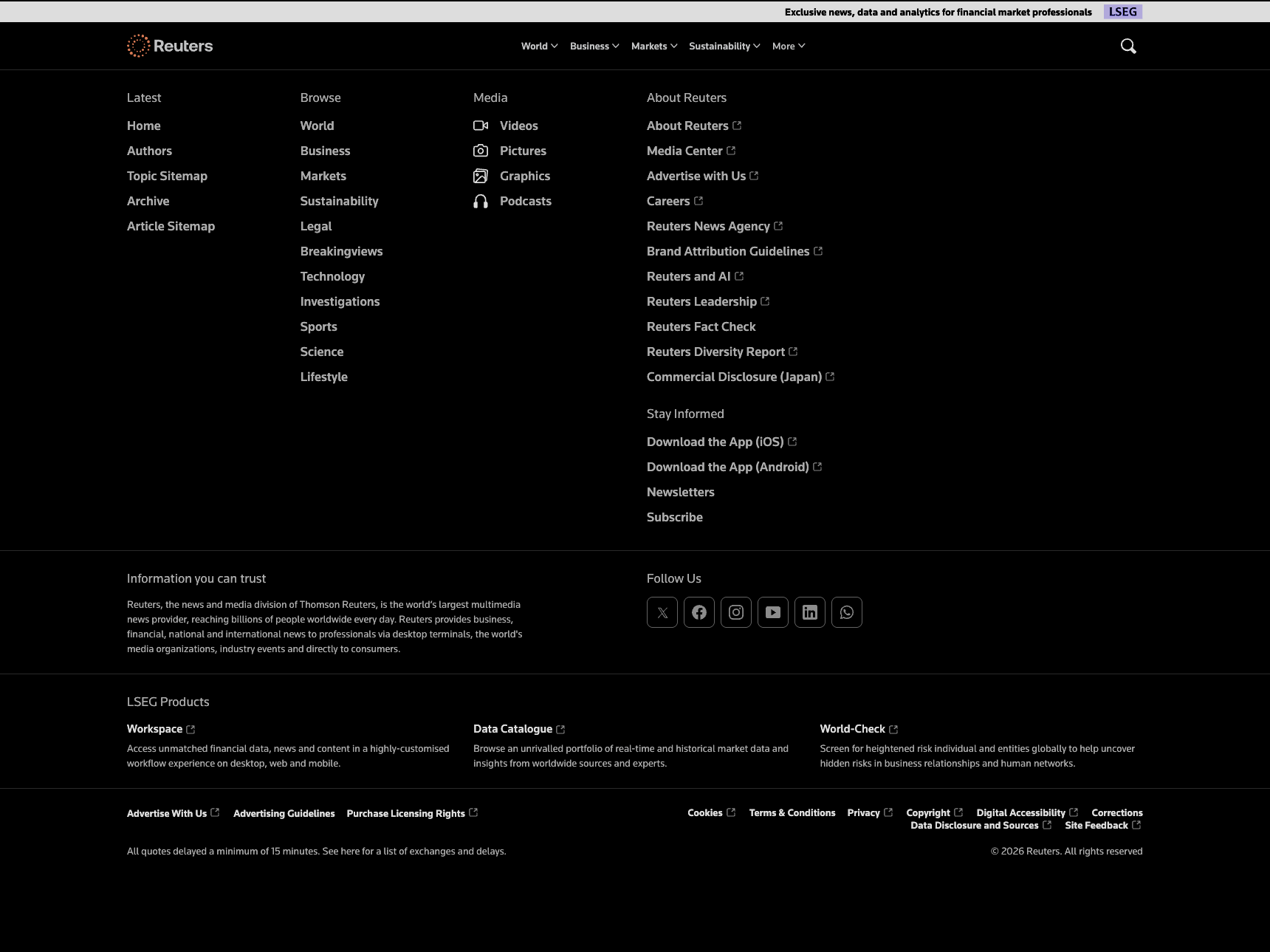Open Download the App (Android)
This screenshot has width=1270, height=952.
point(735,467)
